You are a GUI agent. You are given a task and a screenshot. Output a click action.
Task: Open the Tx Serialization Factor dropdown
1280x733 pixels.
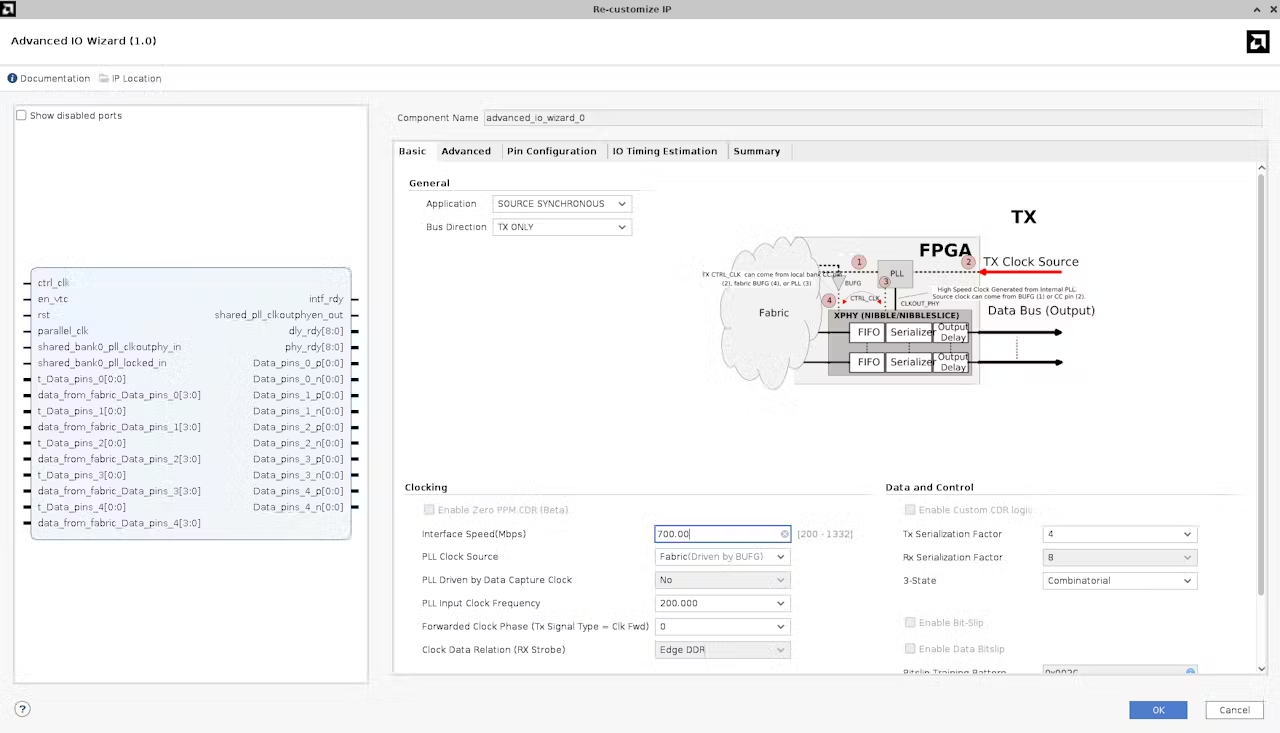point(1118,534)
